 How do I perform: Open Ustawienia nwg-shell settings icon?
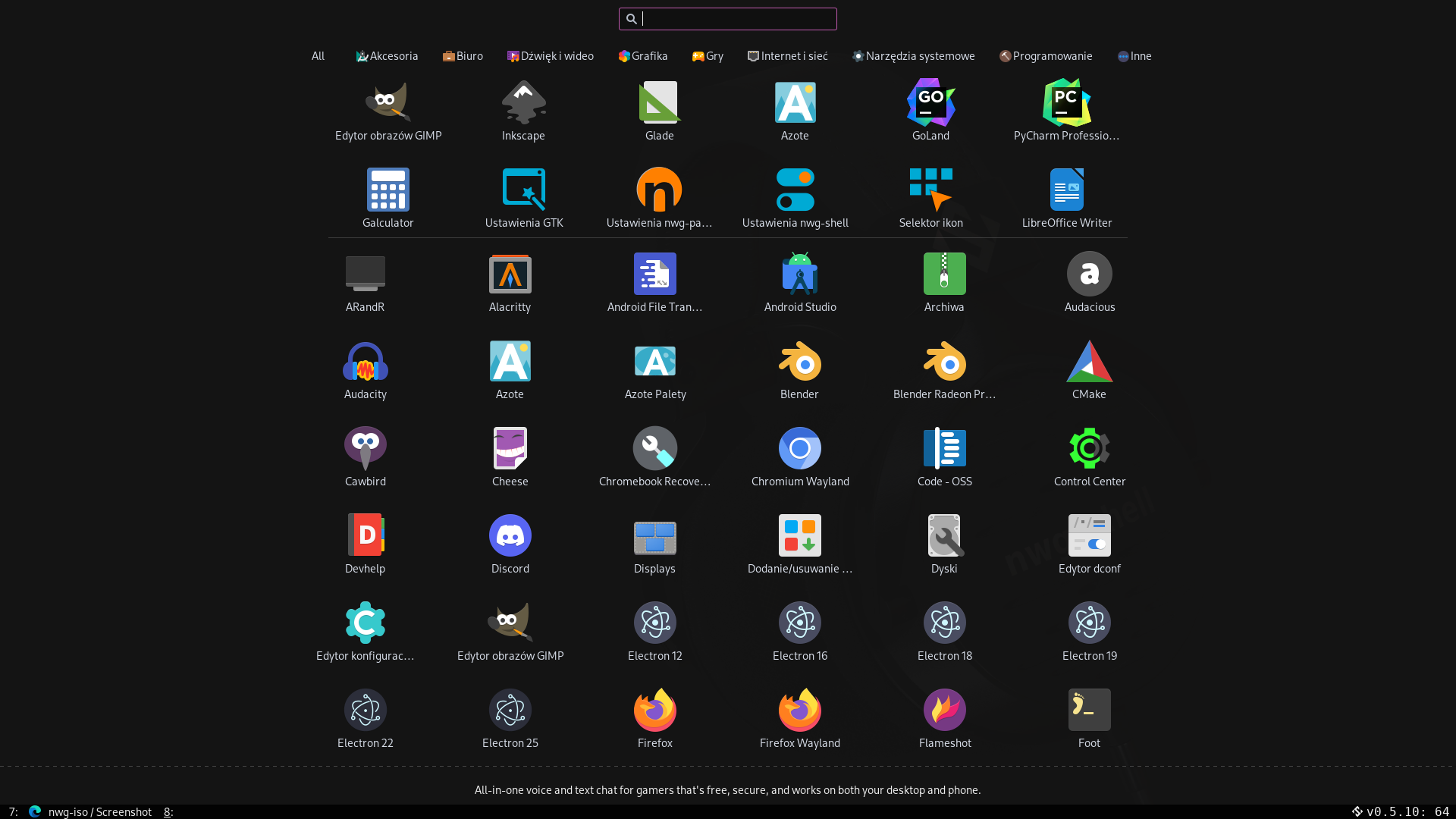click(x=795, y=190)
